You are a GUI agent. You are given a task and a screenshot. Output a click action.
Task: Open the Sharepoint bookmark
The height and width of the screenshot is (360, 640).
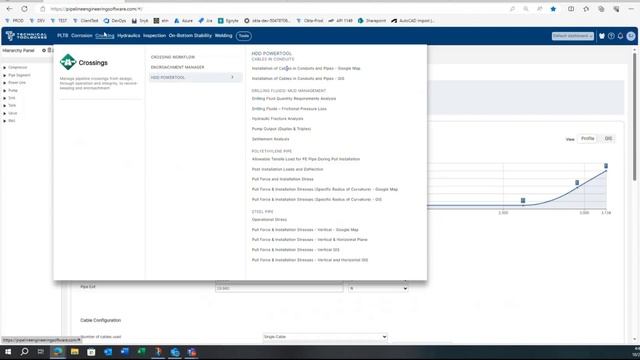372,20
